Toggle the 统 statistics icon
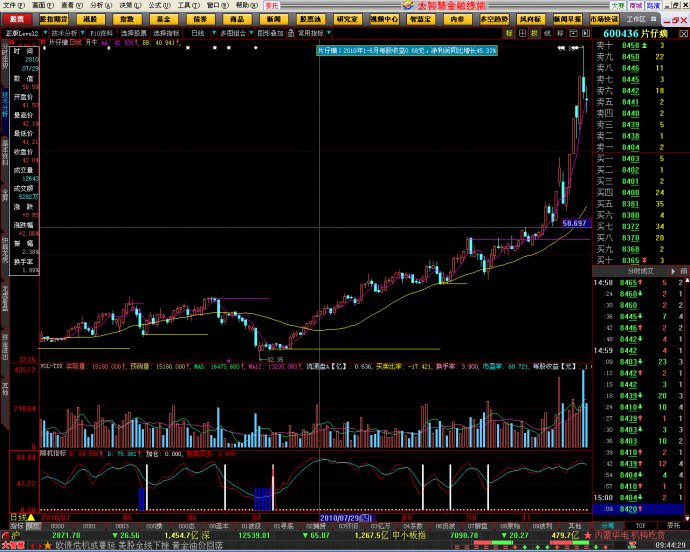690x552 pixels. (x=547, y=33)
